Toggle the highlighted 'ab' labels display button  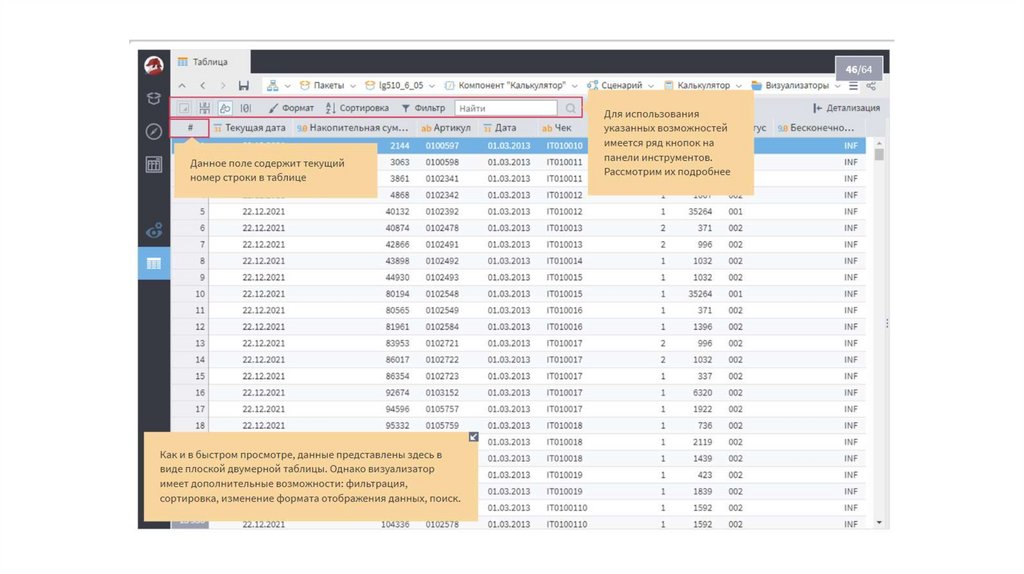225,108
